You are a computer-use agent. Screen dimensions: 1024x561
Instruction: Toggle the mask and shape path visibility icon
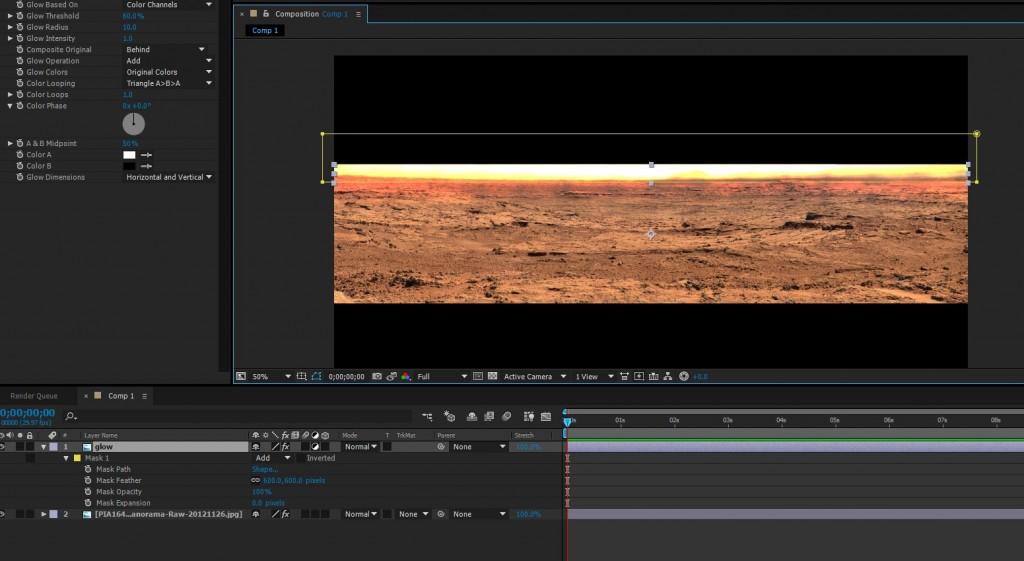316,377
